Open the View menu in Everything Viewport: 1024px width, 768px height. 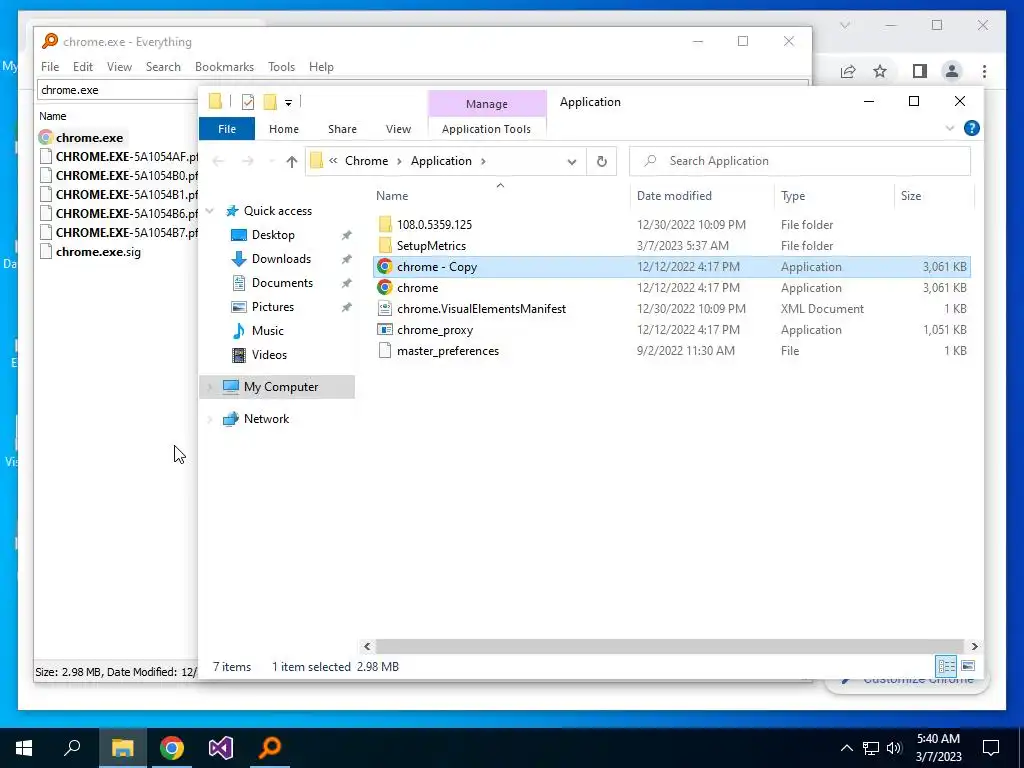(119, 67)
